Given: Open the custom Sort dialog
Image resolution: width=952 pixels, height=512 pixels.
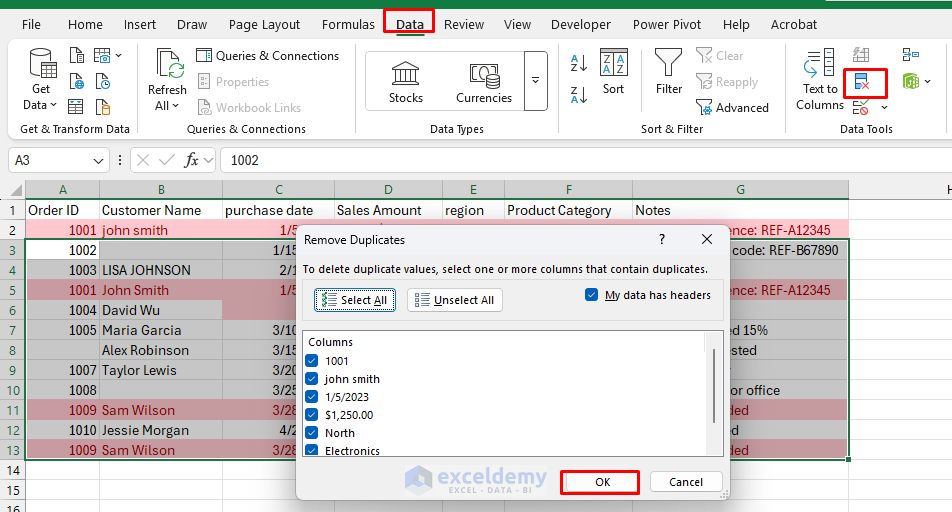Looking at the screenshot, I should (613, 72).
